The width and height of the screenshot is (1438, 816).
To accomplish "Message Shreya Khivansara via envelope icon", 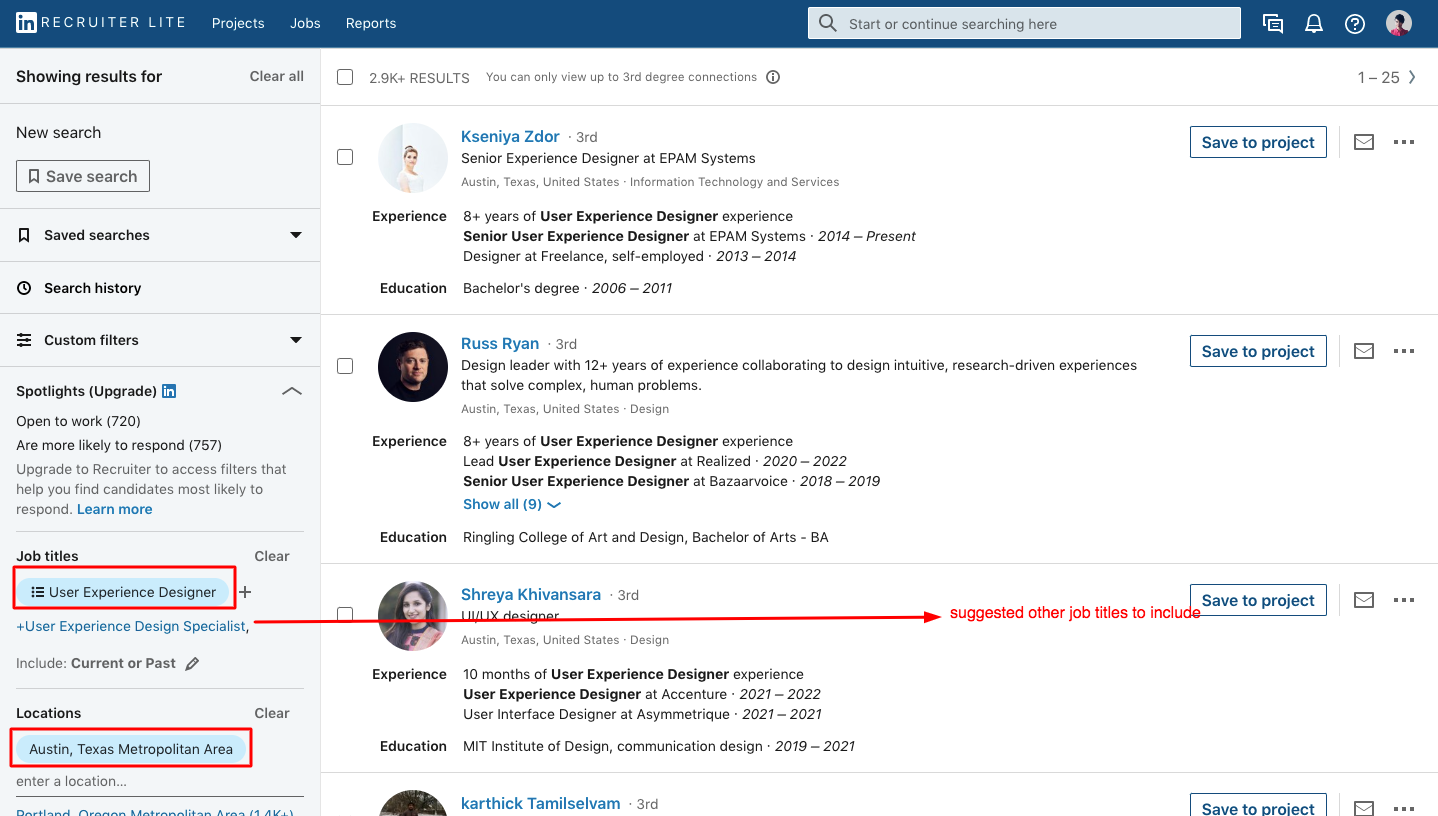I will tap(1363, 600).
